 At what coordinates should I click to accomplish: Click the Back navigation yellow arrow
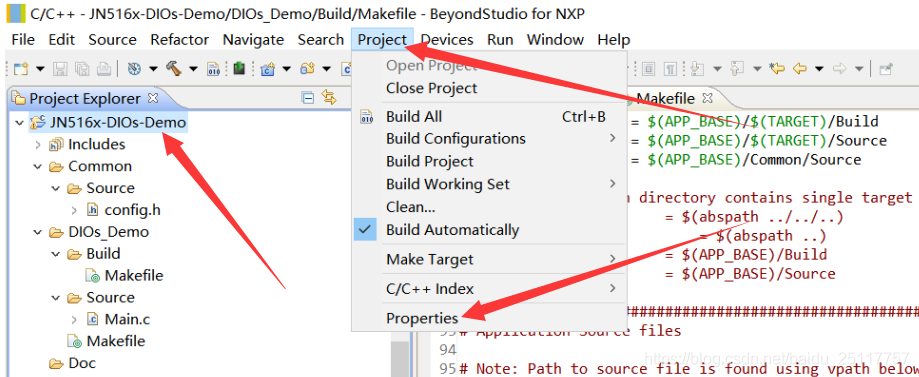click(799, 69)
